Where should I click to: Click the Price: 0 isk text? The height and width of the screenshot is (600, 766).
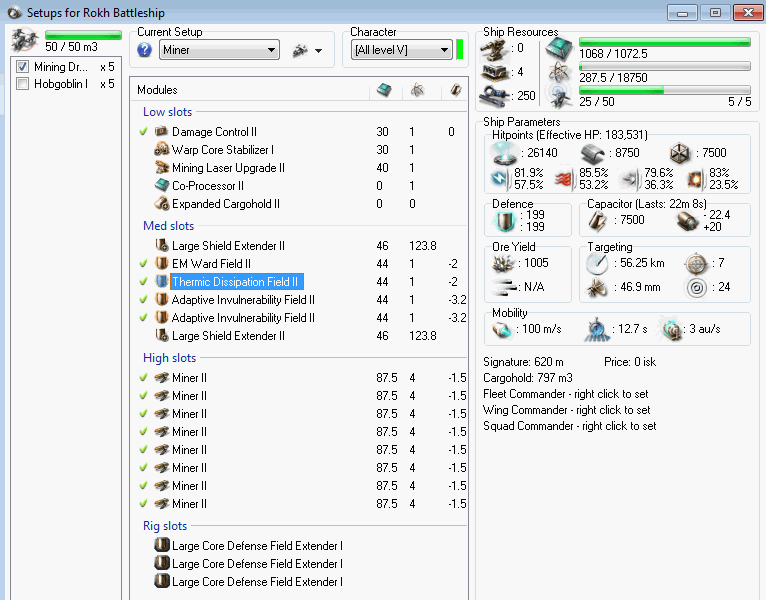[x=630, y=362]
